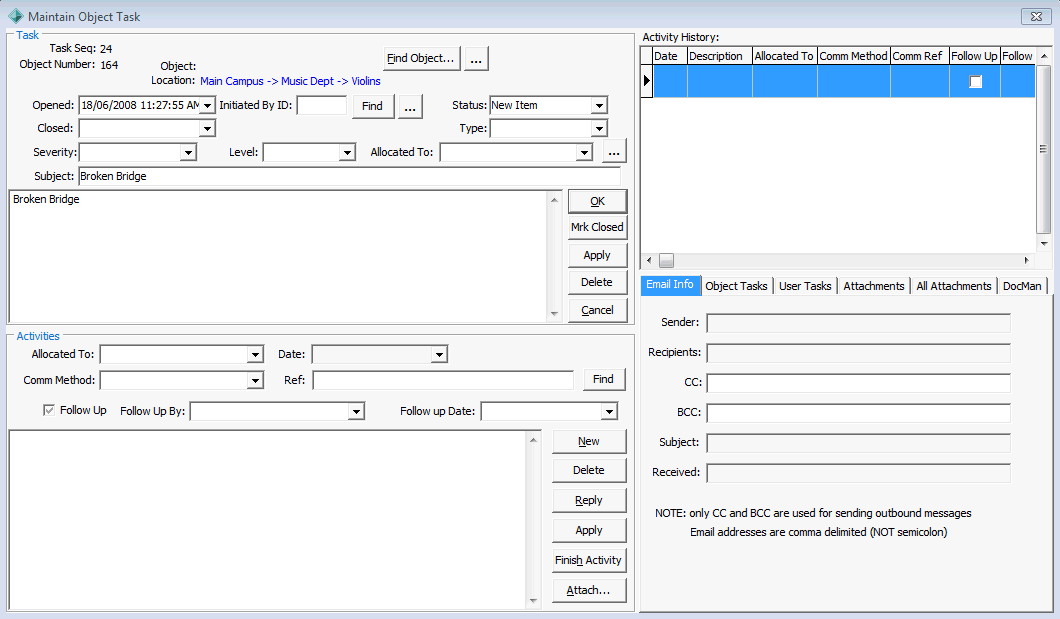Select the All Attachments tab
This screenshot has width=1060, height=619.
[953, 286]
